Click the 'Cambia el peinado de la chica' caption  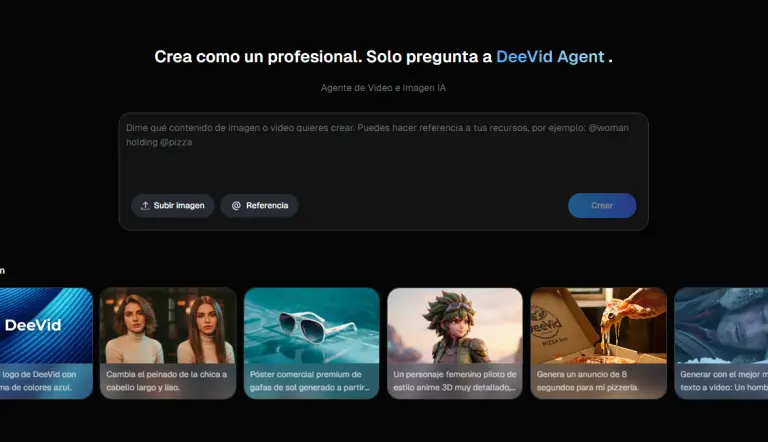(x=168, y=381)
